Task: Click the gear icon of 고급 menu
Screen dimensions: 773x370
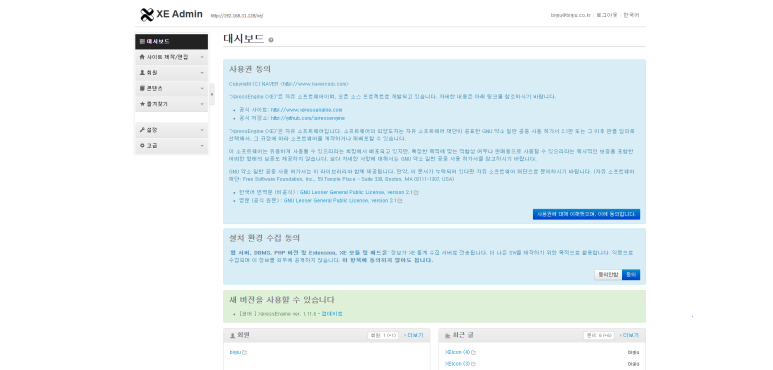Action: 142,145
